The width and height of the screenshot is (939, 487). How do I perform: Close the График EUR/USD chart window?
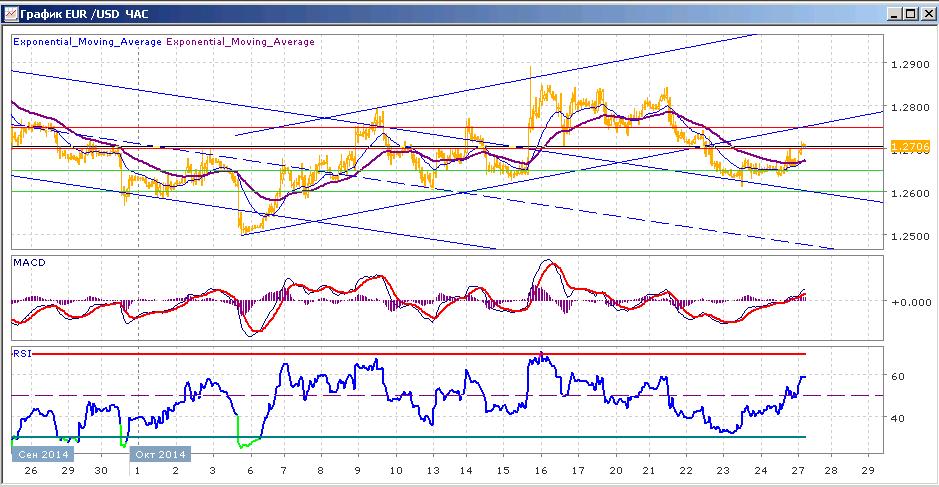click(926, 14)
